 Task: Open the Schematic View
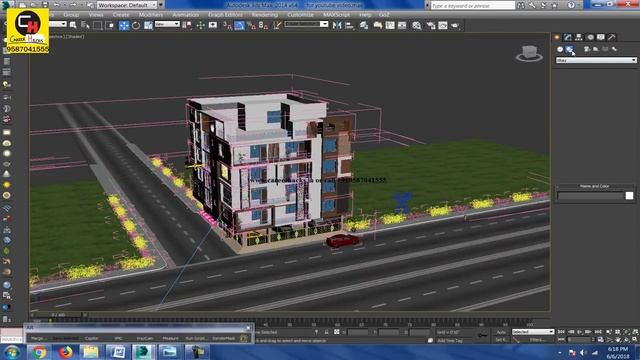click(402, 25)
